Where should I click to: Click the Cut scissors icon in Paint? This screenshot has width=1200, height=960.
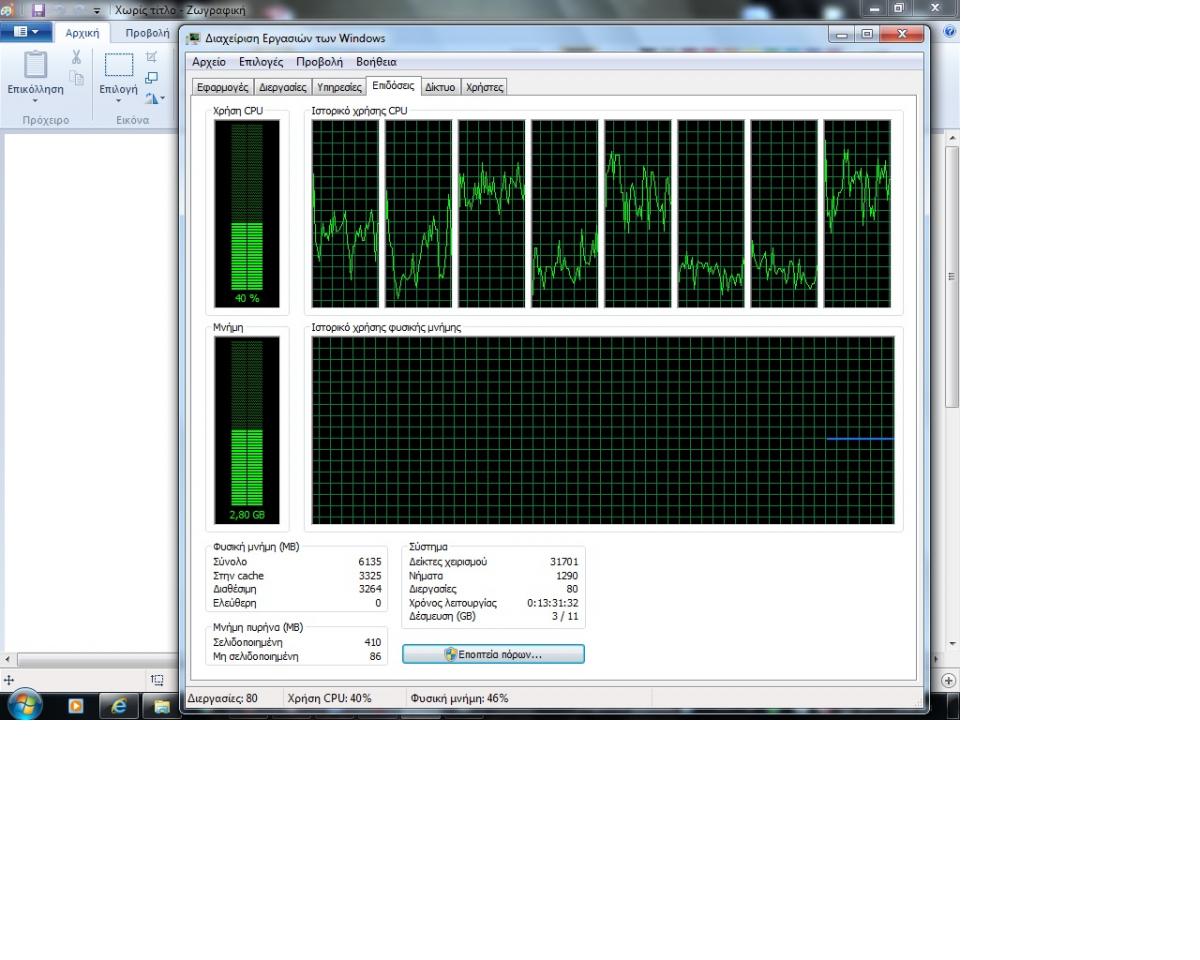[x=76, y=58]
